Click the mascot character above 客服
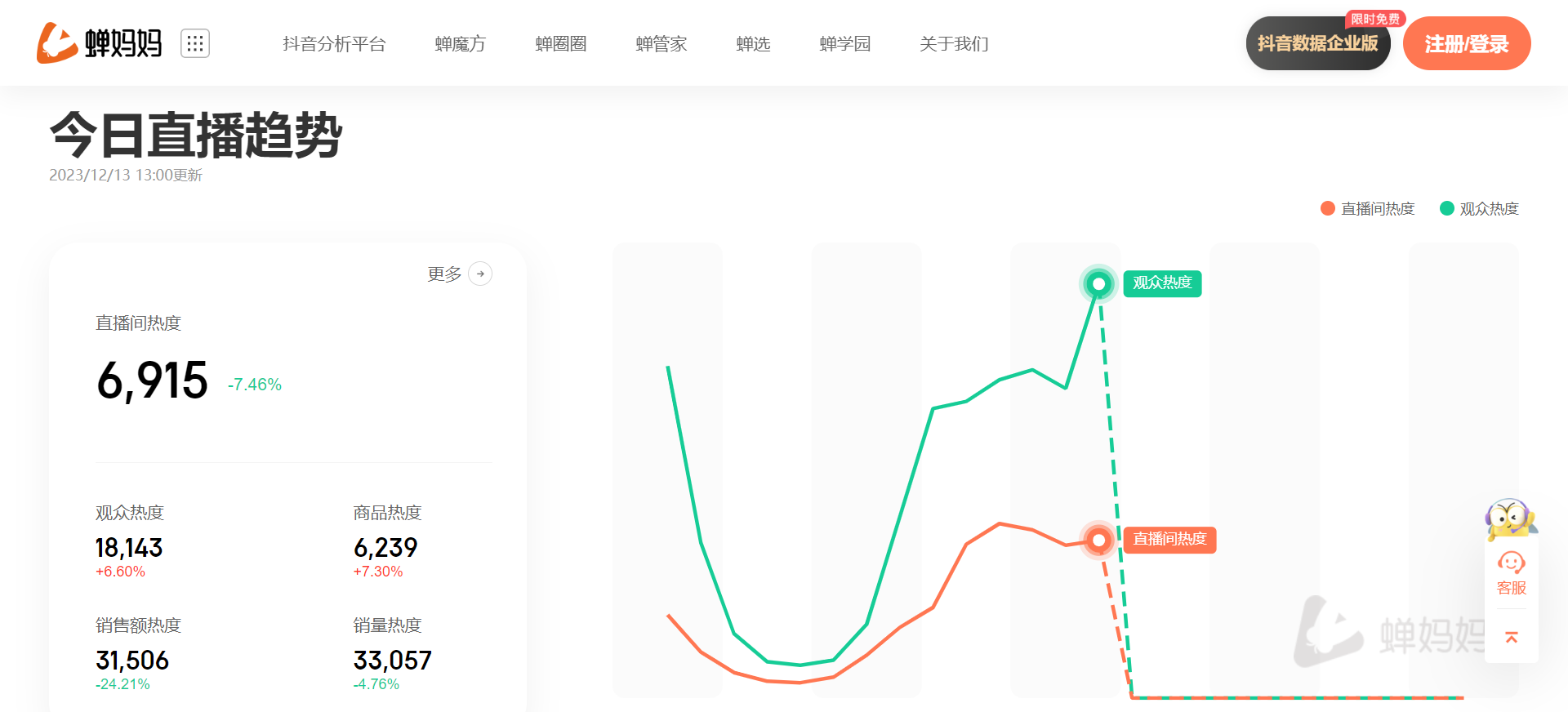This screenshot has height=712, width=1568. pyautogui.click(x=1511, y=518)
